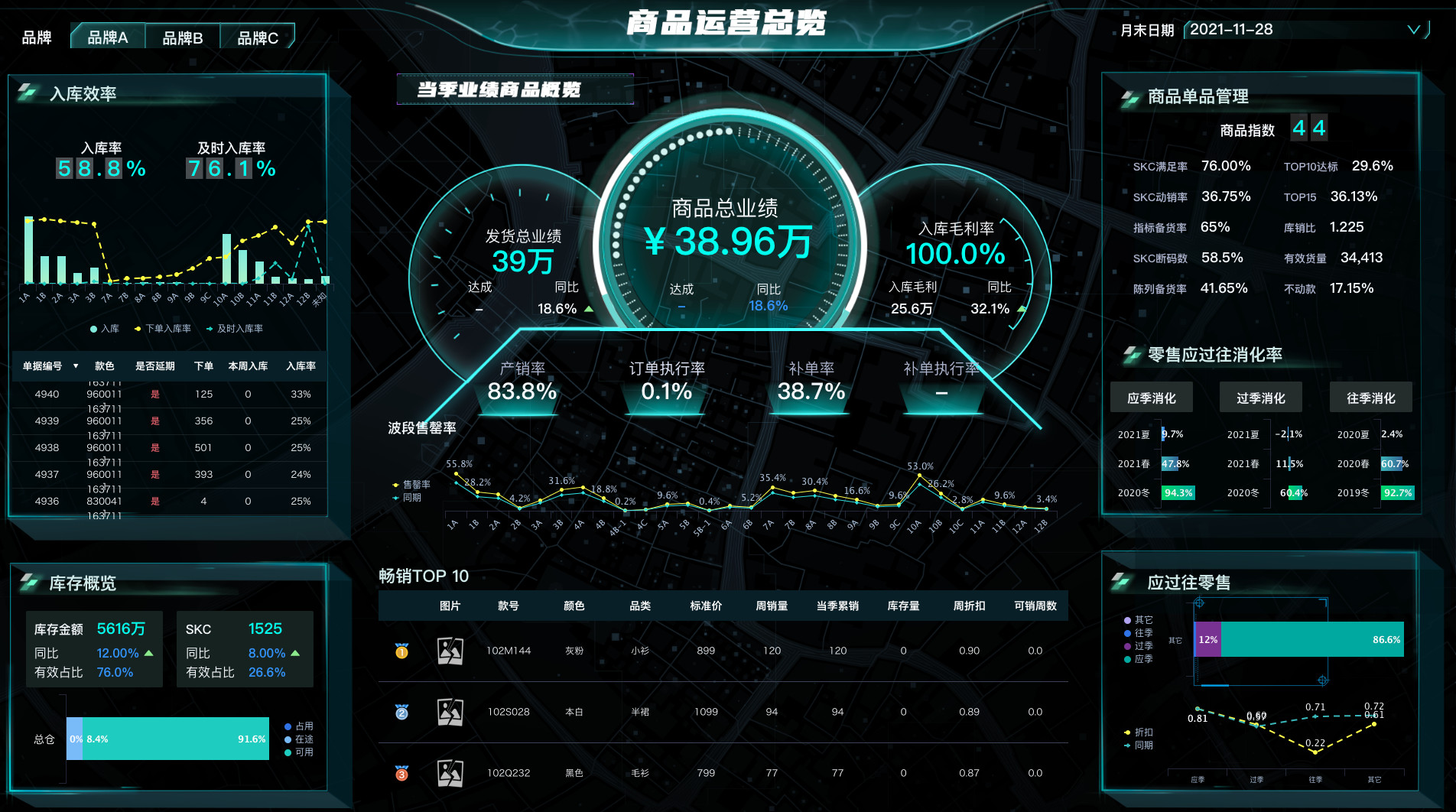Click the image placeholder for 102S028
Image resolution: width=1456 pixels, height=812 pixels.
450,712
